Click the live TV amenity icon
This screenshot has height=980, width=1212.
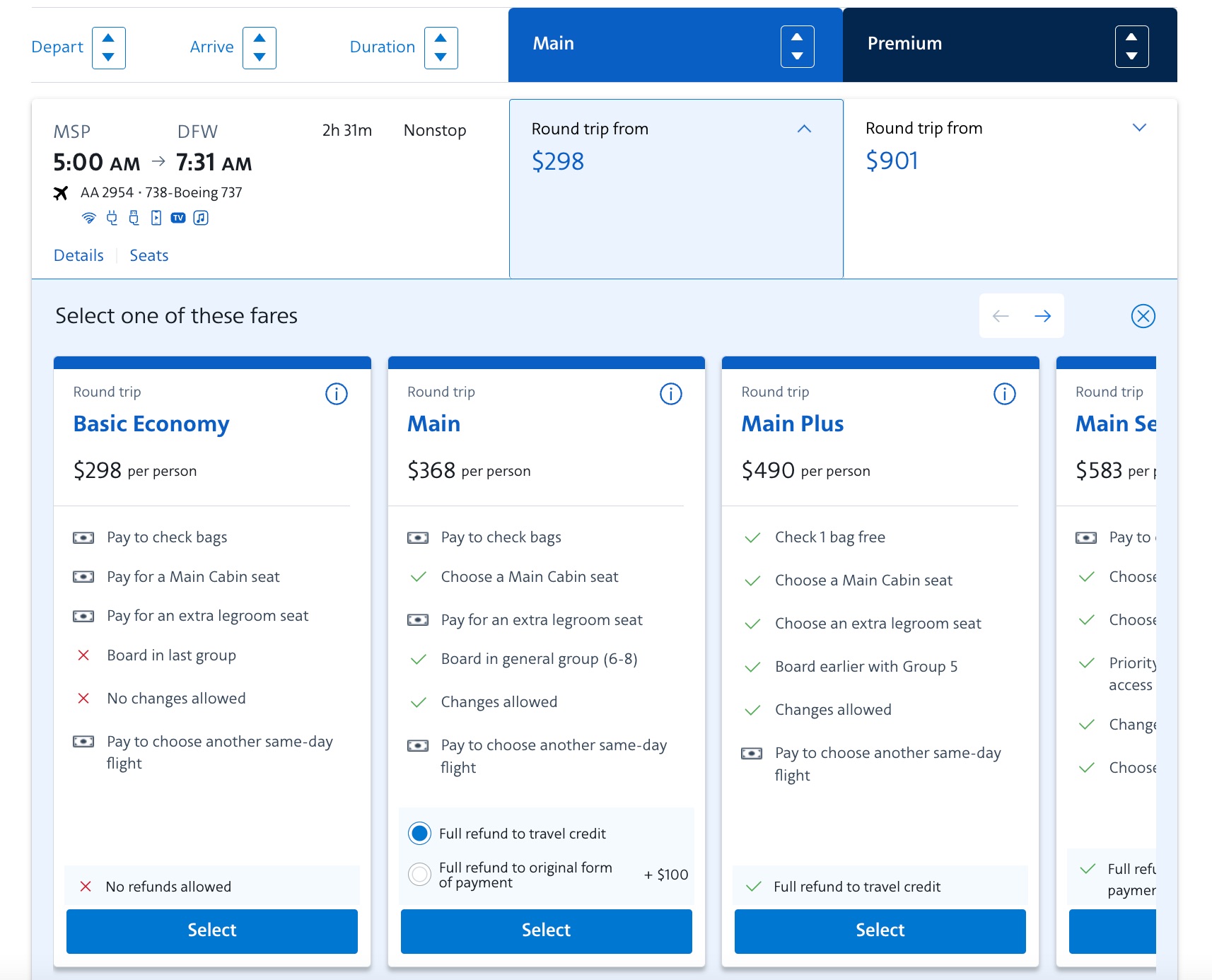coord(179,217)
